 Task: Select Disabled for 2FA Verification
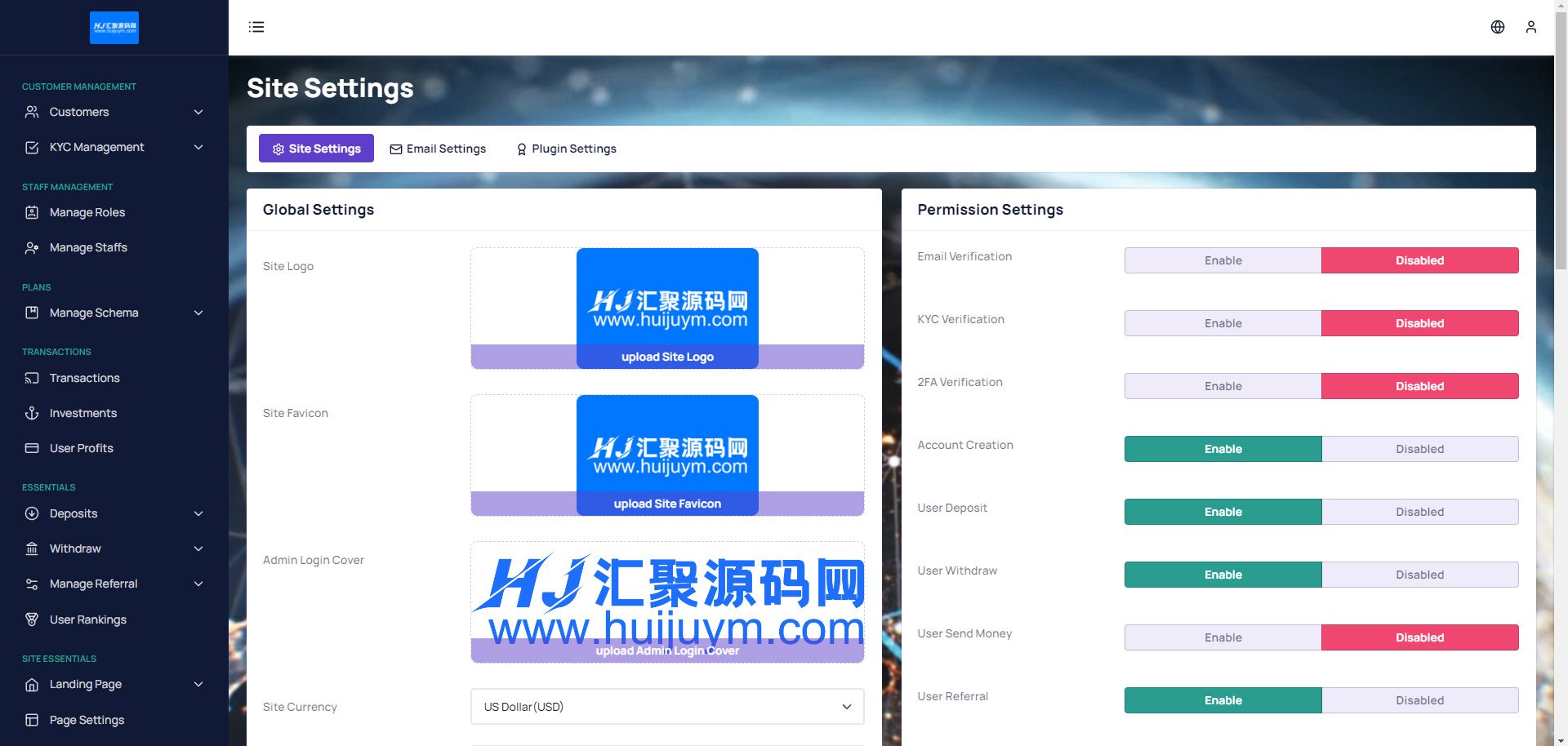click(x=1420, y=386)
